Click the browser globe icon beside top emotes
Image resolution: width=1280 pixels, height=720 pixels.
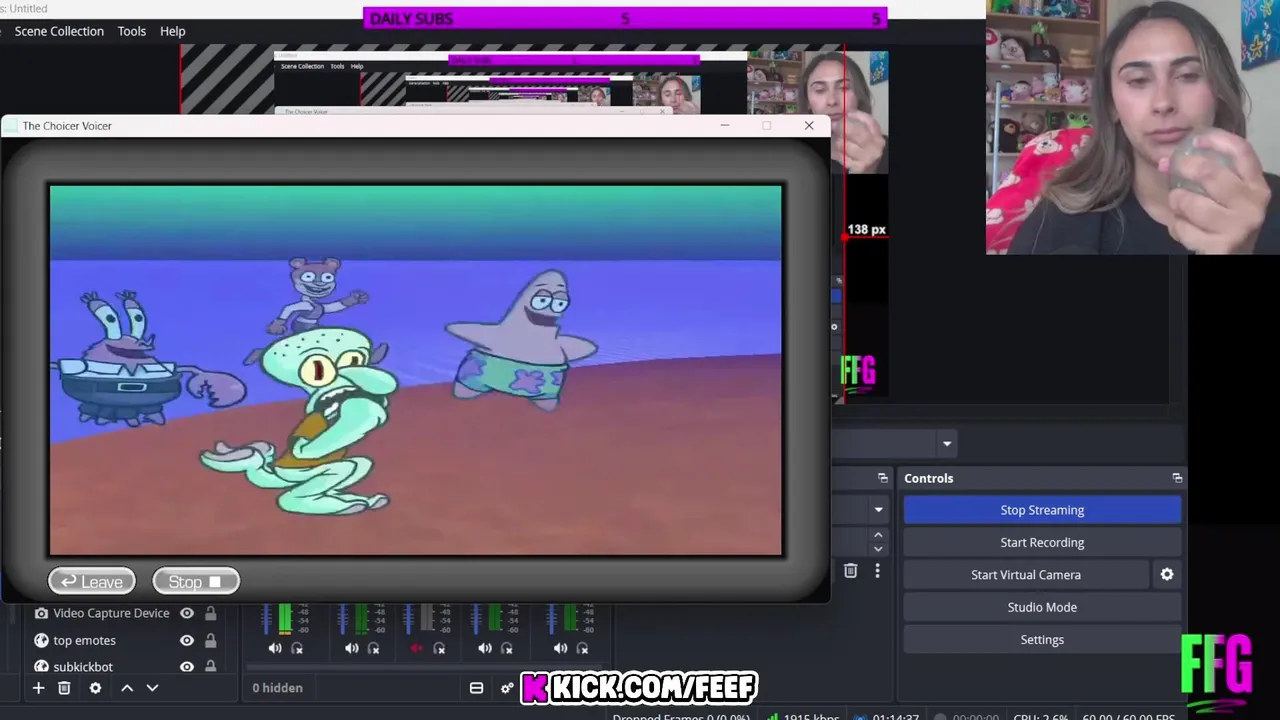click(41, 640)
